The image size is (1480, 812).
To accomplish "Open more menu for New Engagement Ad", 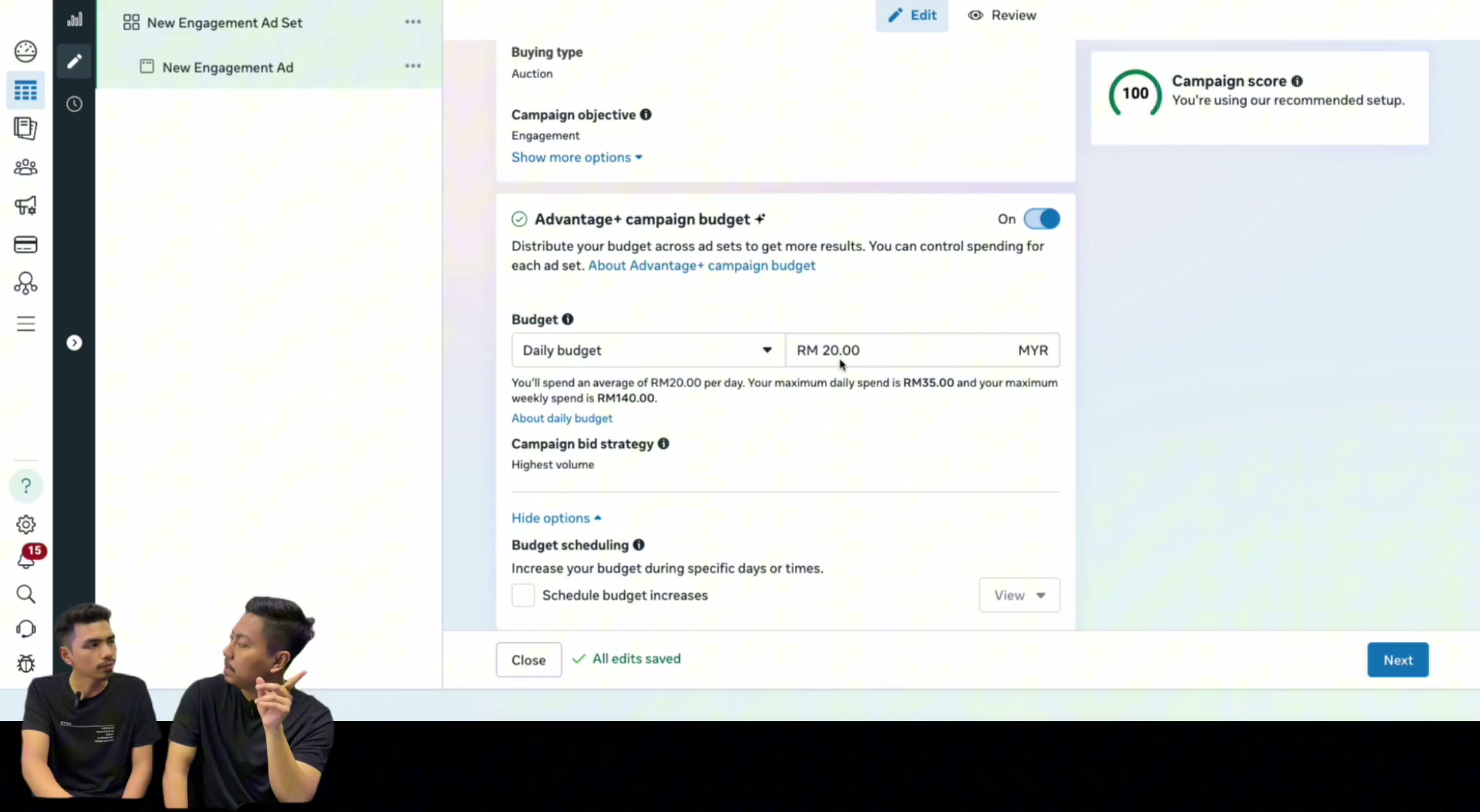I will (x=413, y=66).
